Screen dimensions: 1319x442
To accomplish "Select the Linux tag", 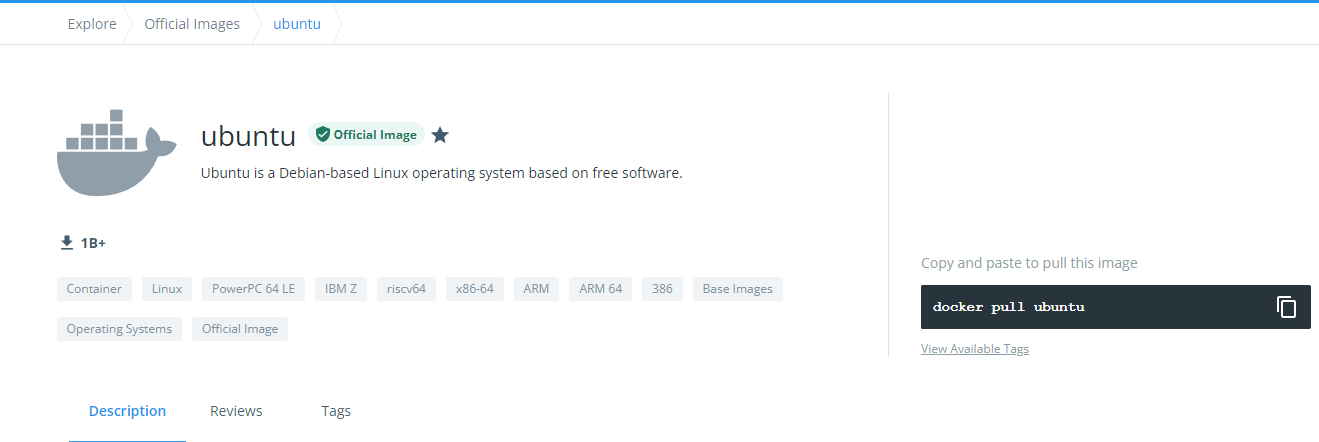I will [x=167, y=289].
